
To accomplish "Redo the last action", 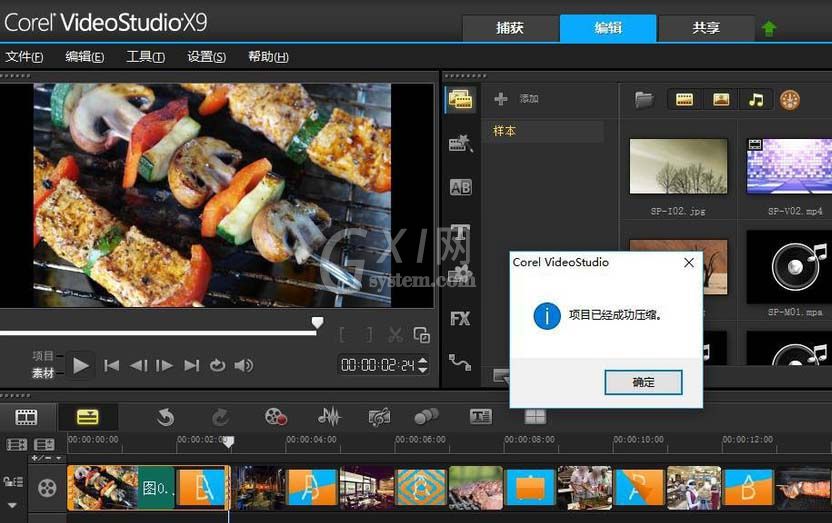I will point(220,417).
